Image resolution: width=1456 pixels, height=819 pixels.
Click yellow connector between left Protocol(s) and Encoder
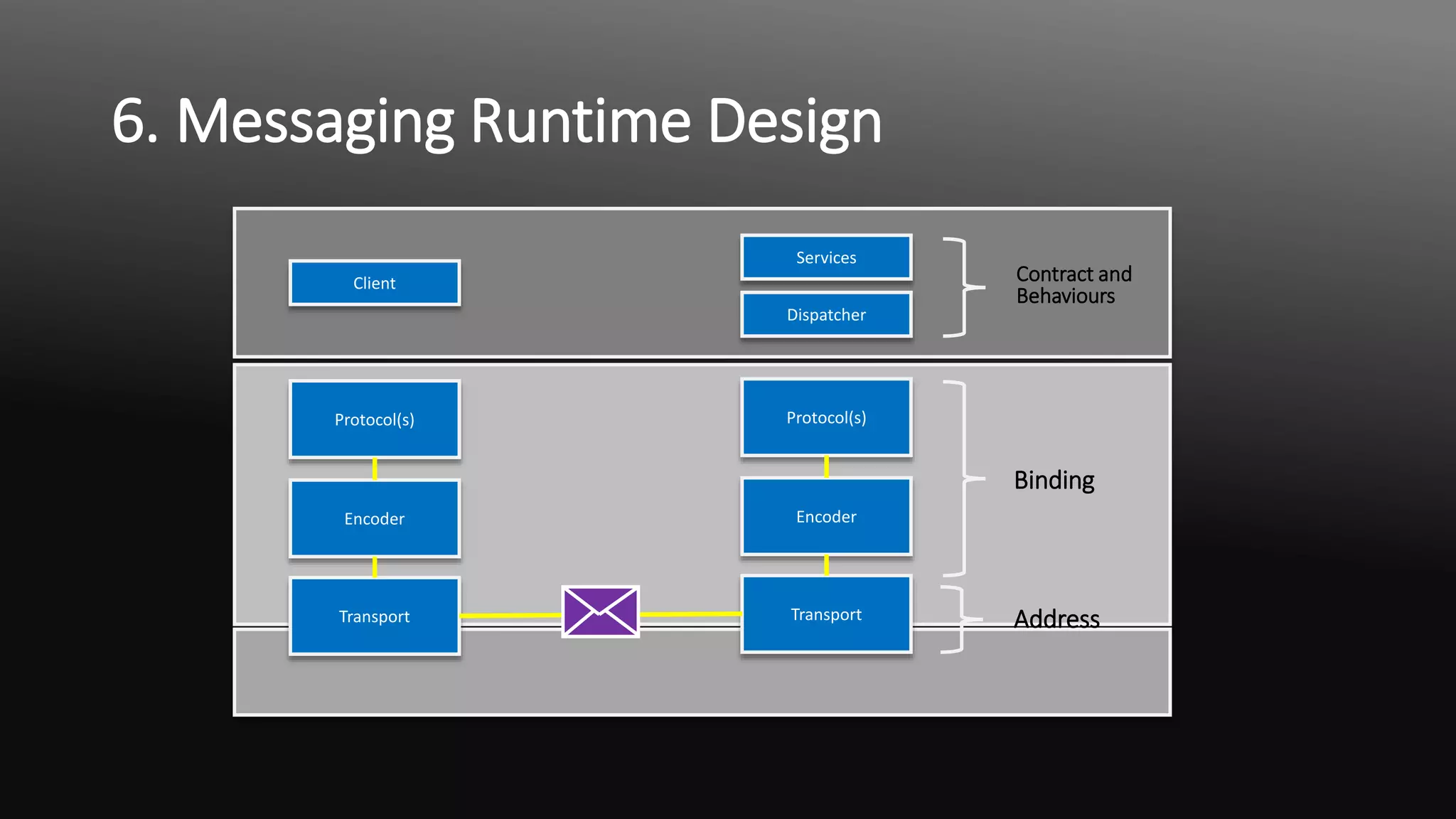pos(375,469)
